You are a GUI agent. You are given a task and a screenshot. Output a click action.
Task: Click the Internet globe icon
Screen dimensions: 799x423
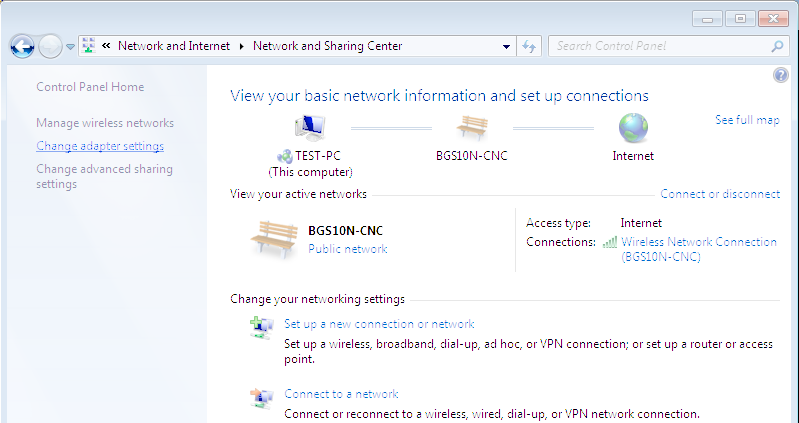pyautogui.click(x=633, y=128)
